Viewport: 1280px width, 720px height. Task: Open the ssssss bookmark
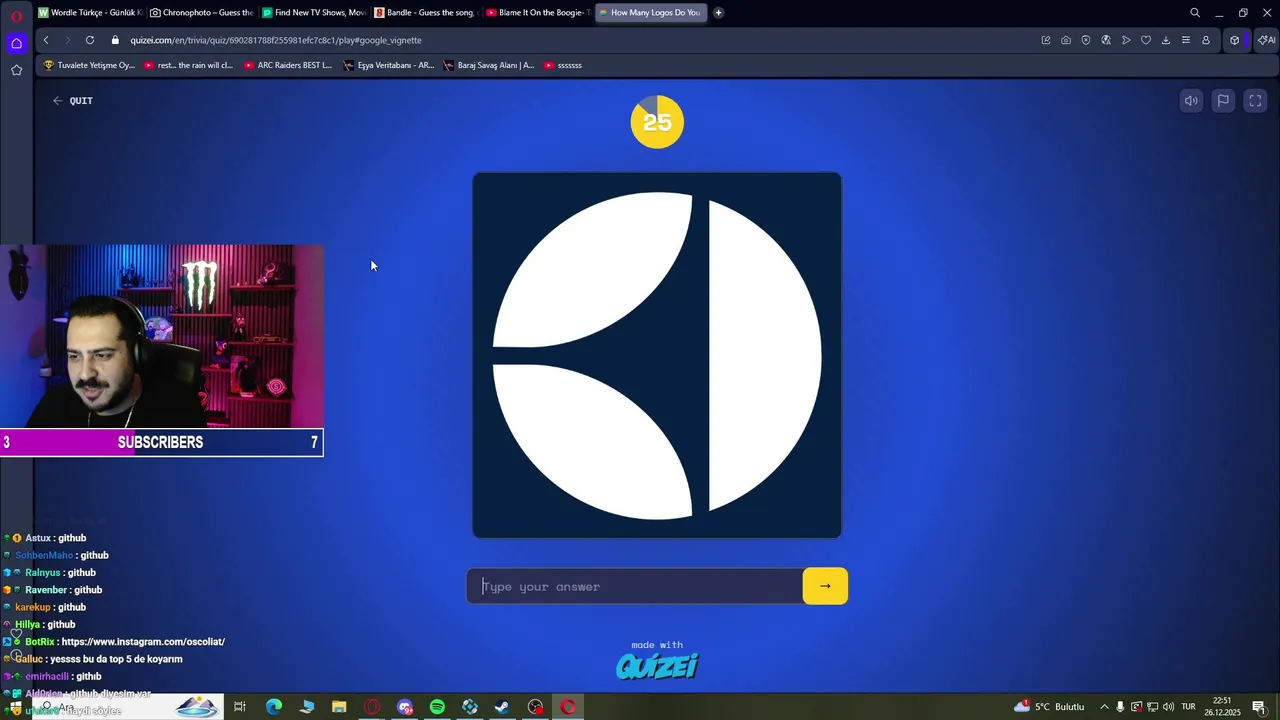[x=563, y=65]
